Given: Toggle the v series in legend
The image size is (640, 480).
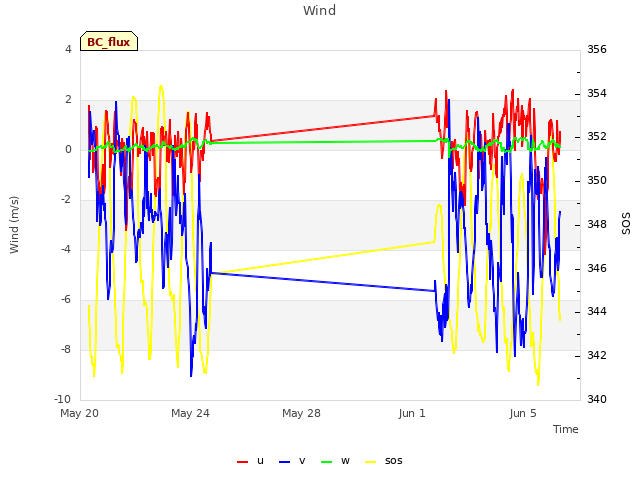Looking at the screenshot, I should click(292, 461).
